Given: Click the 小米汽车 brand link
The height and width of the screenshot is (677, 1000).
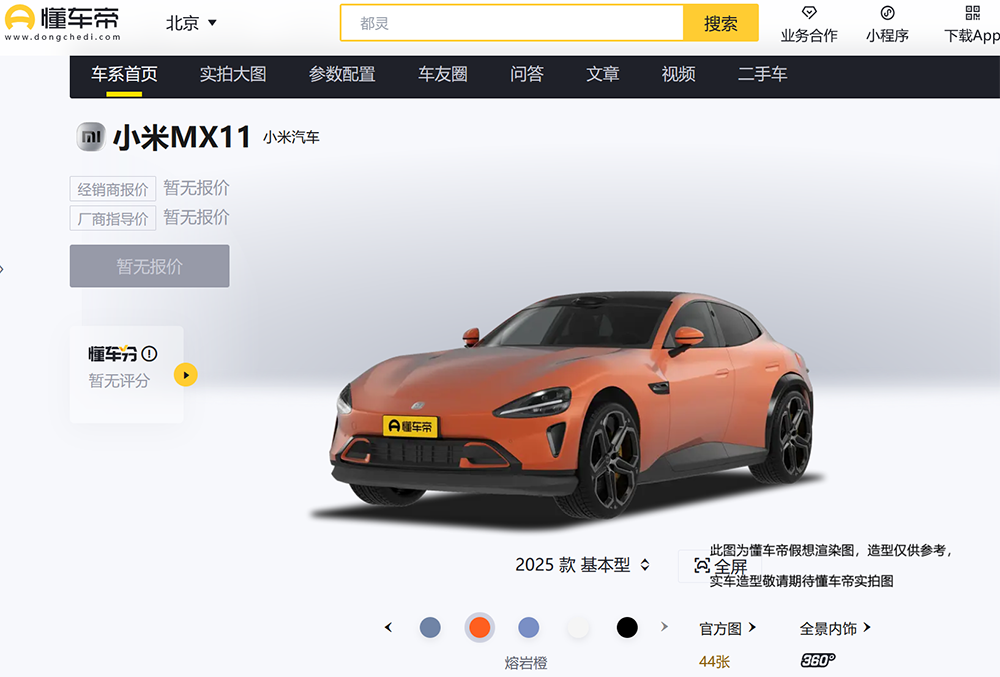Looking at the screenshot, I should click(x=291, y=137).
